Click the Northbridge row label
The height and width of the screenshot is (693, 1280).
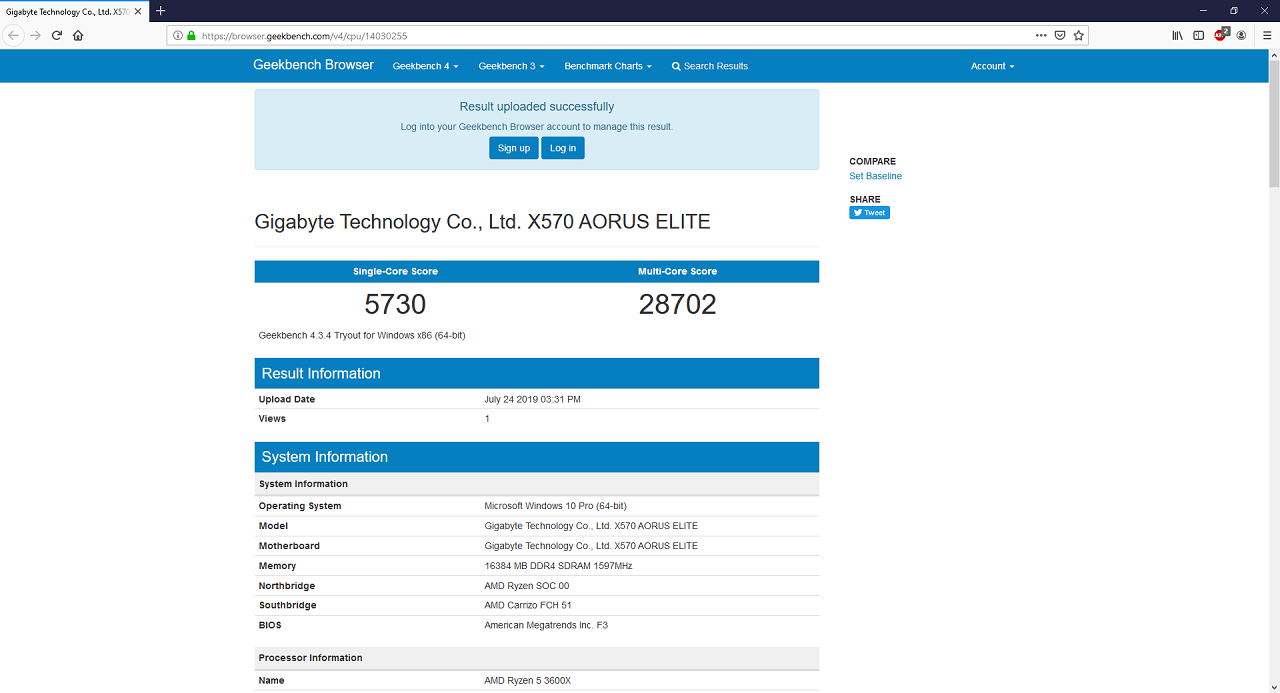287,586
